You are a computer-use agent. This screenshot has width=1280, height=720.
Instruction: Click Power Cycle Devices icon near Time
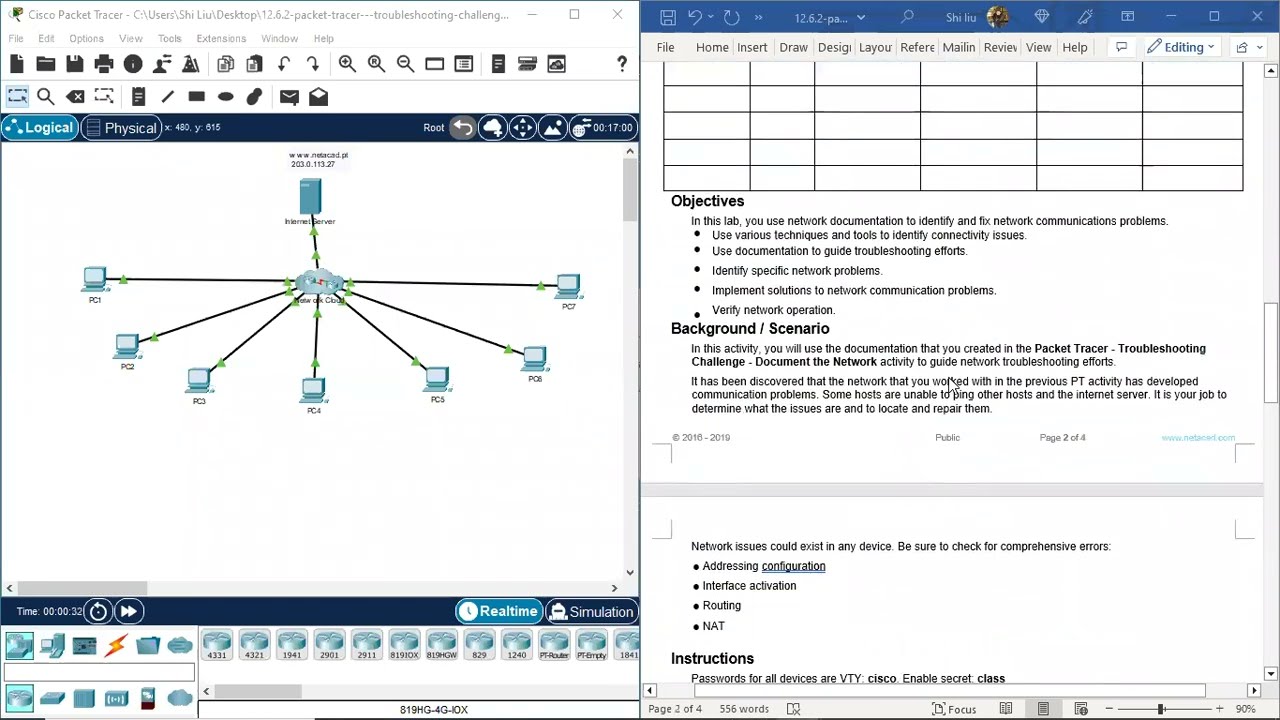click(98, 611)
